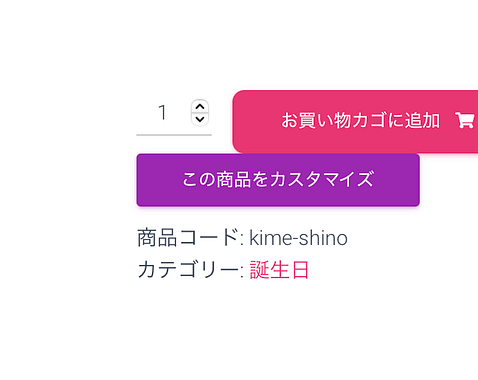This screenshot has height=380, width=478.
Task: Select the kime-shino product code text
Action: pos(298,238)
